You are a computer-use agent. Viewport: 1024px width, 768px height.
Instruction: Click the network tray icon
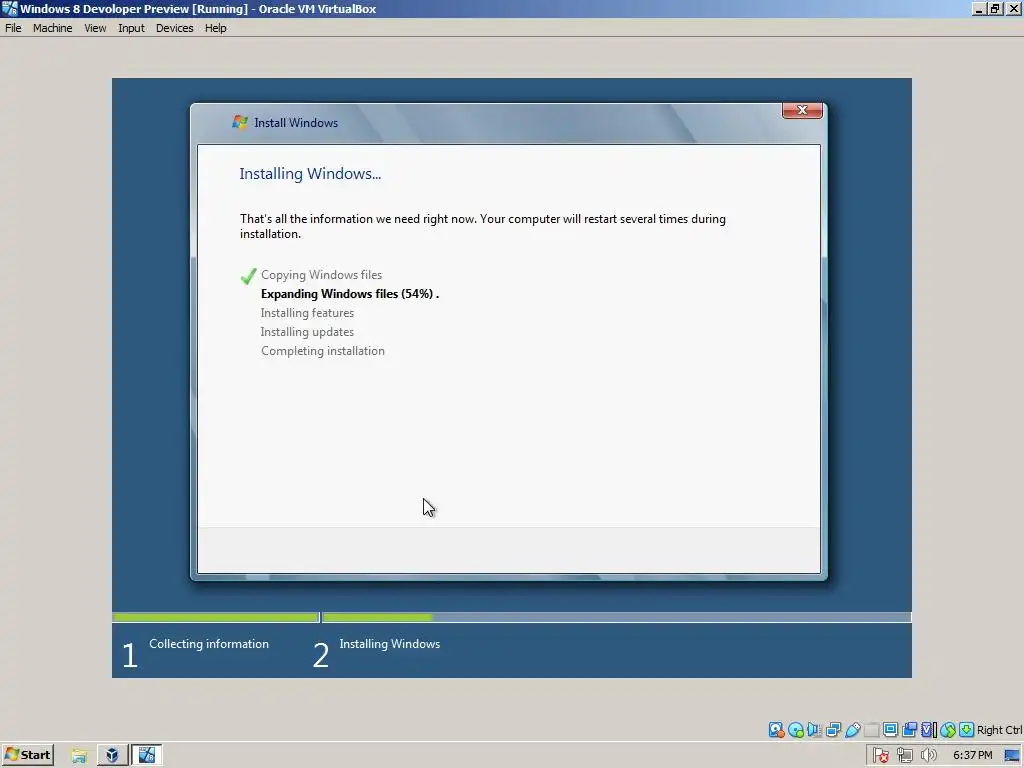[x=904, y=756]
